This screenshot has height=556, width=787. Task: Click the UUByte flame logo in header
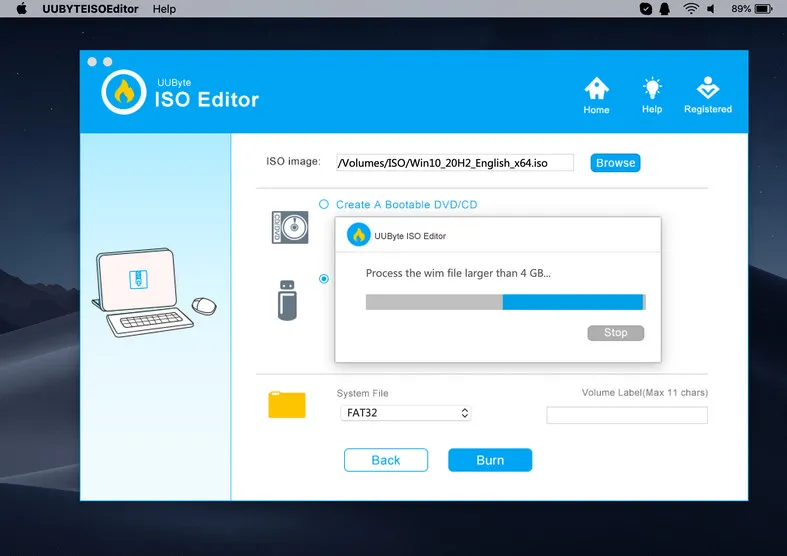pos(124,92)
